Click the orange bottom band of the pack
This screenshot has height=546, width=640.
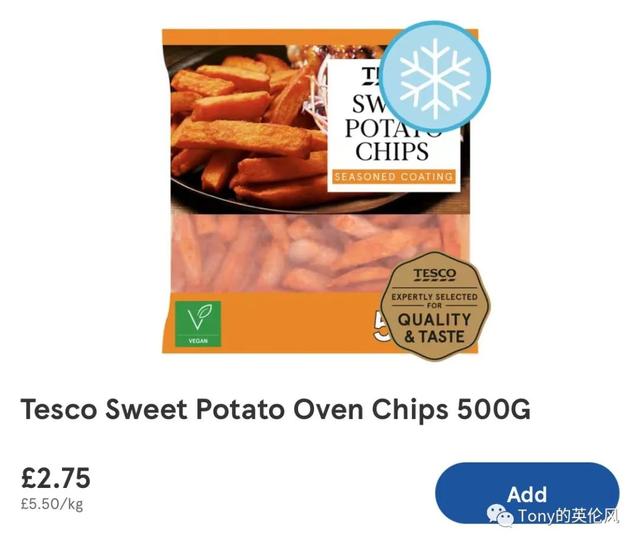point(273,323)
